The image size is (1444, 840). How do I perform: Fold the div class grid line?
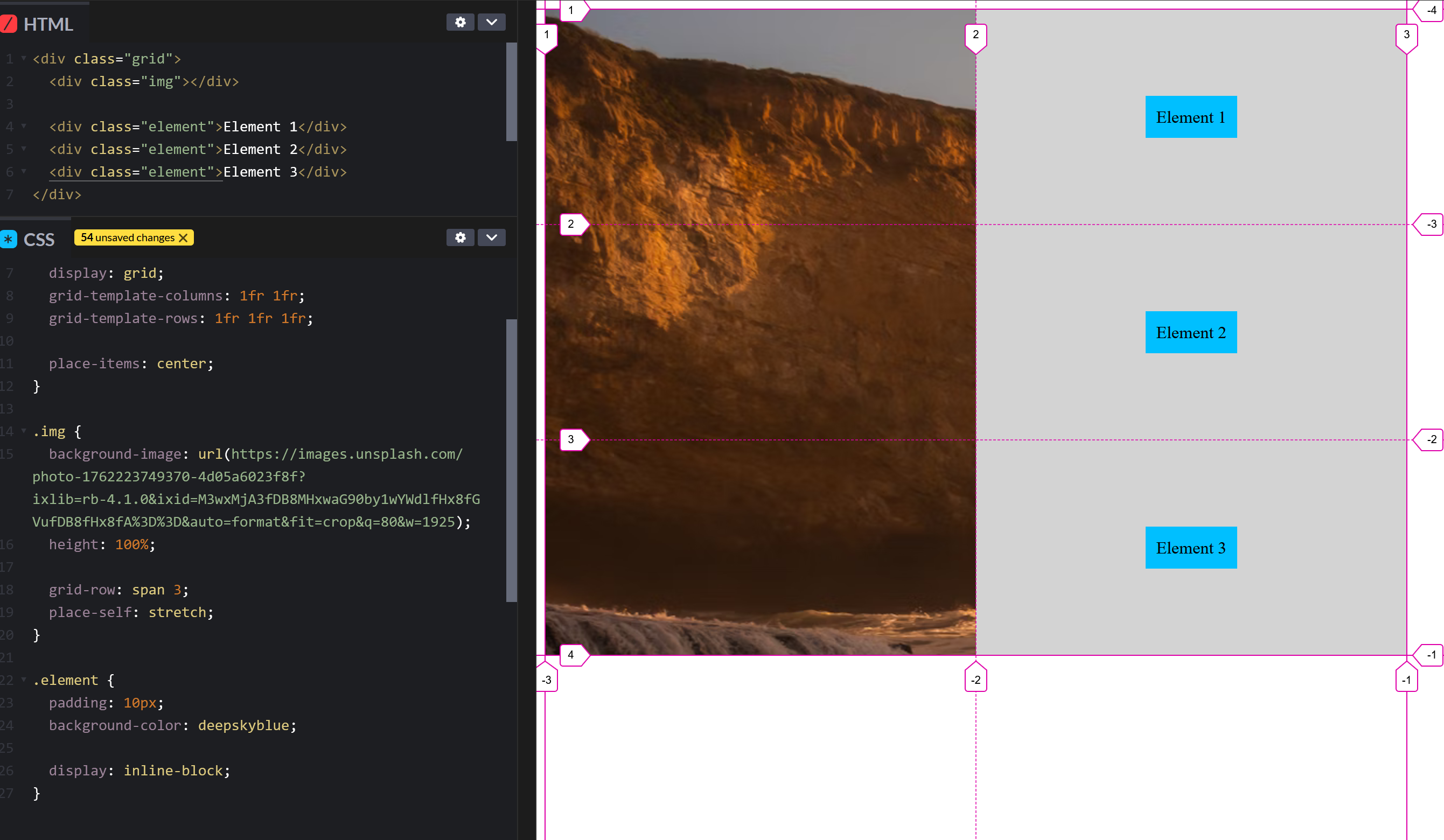tap(24, 58)
